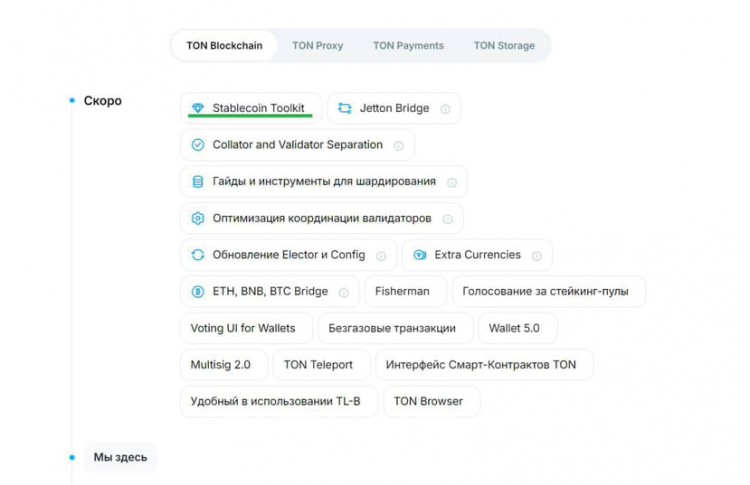The height and width of the screenshot is (485, 750).
Task: Click the blue dot beside Мы здесь
Action: tap(72, 457)
